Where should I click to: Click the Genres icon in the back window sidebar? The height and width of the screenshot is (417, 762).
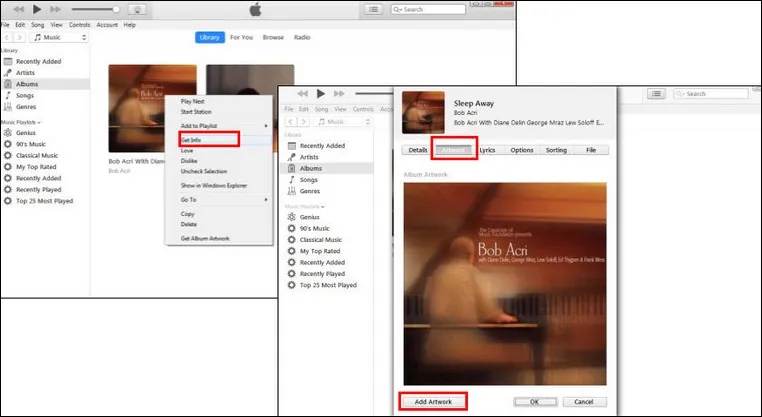pos(8,107)
